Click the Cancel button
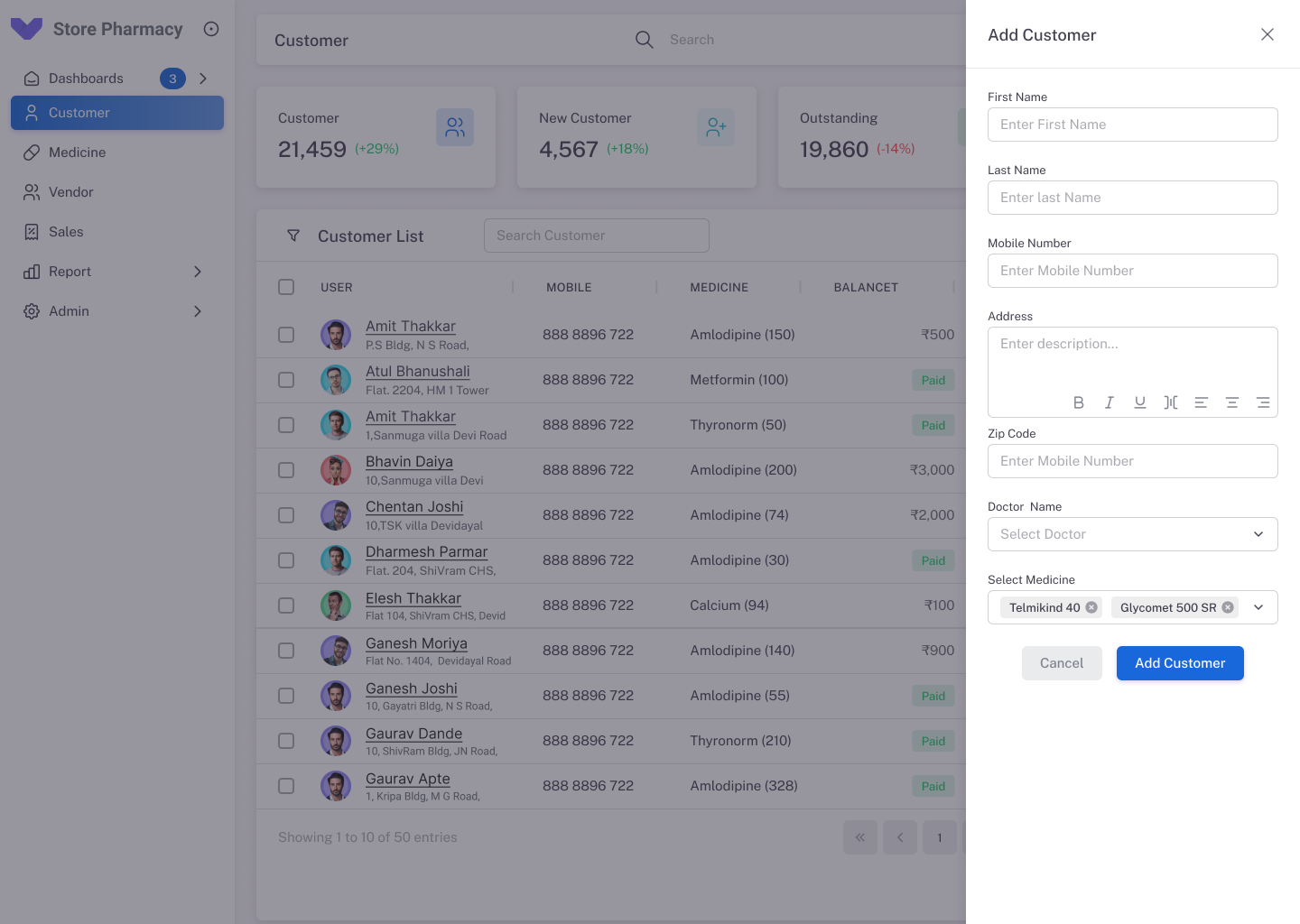The height and width of the screenshot is (924, 1300). (x=1062, y=663)
